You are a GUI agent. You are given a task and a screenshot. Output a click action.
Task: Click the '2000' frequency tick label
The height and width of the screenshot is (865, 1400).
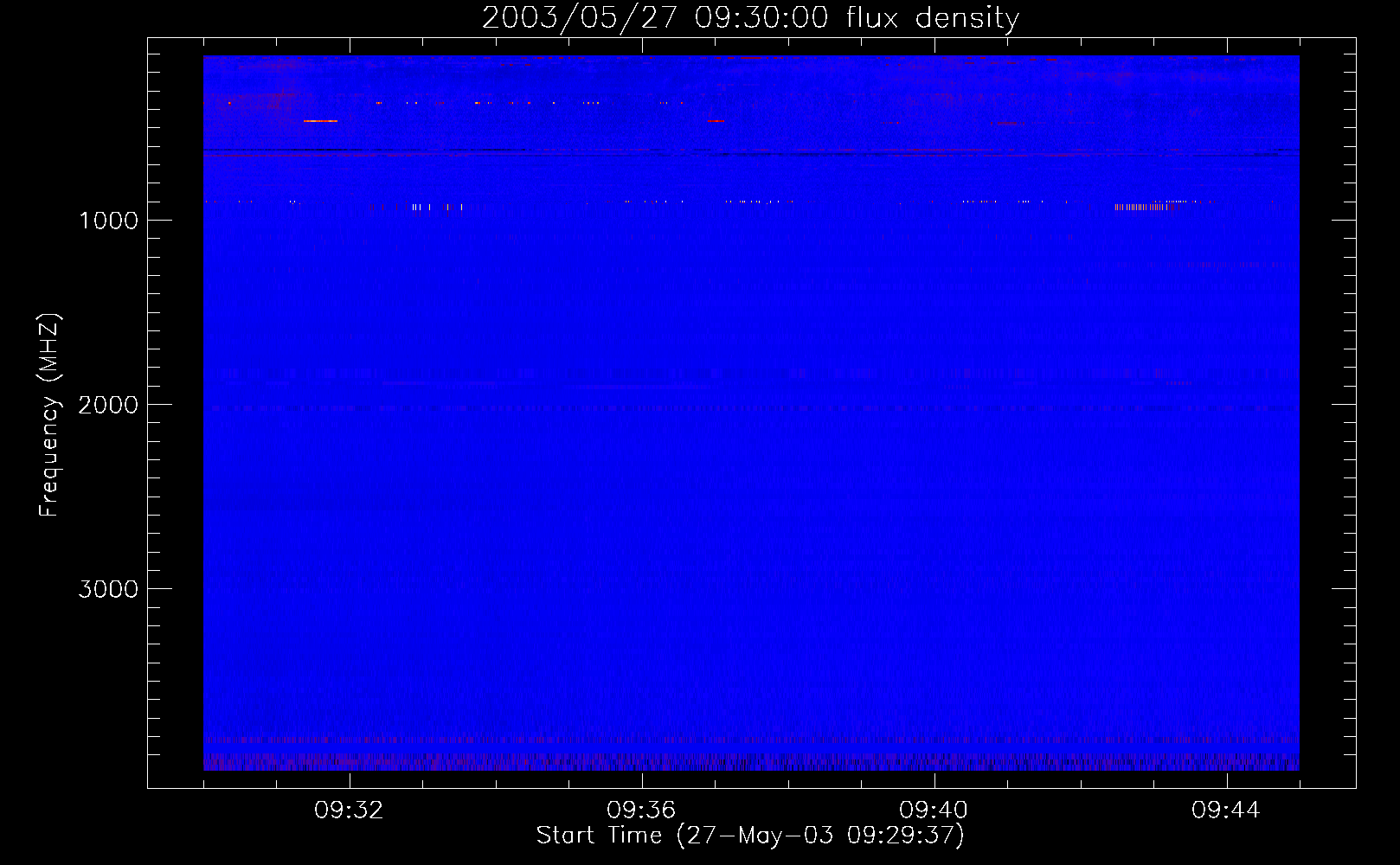click(x=108, y=405)
